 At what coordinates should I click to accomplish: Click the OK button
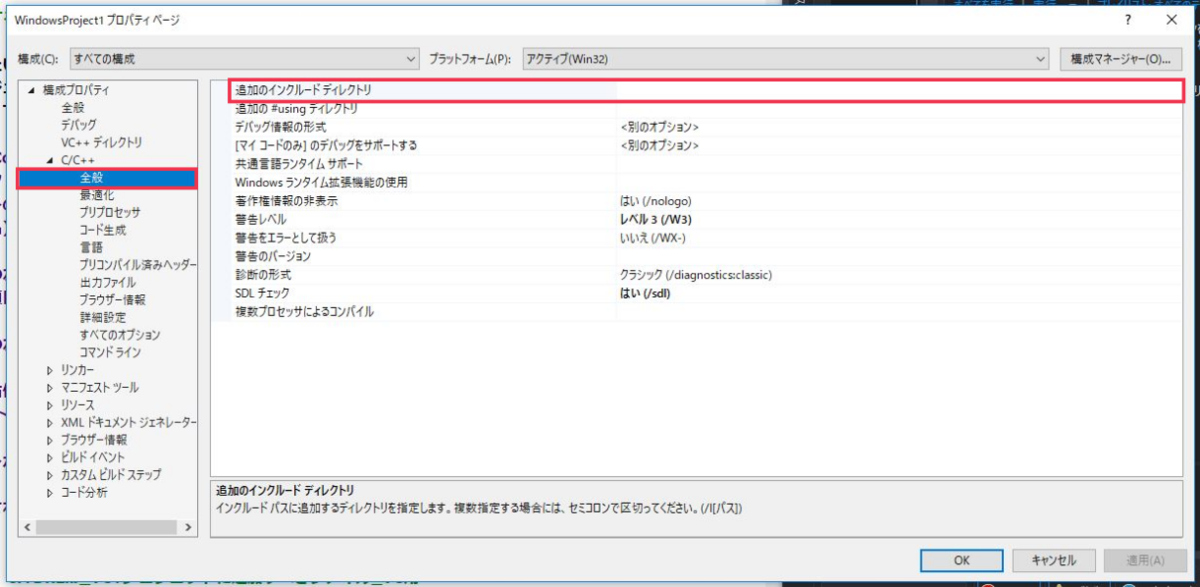coord(962,560)
